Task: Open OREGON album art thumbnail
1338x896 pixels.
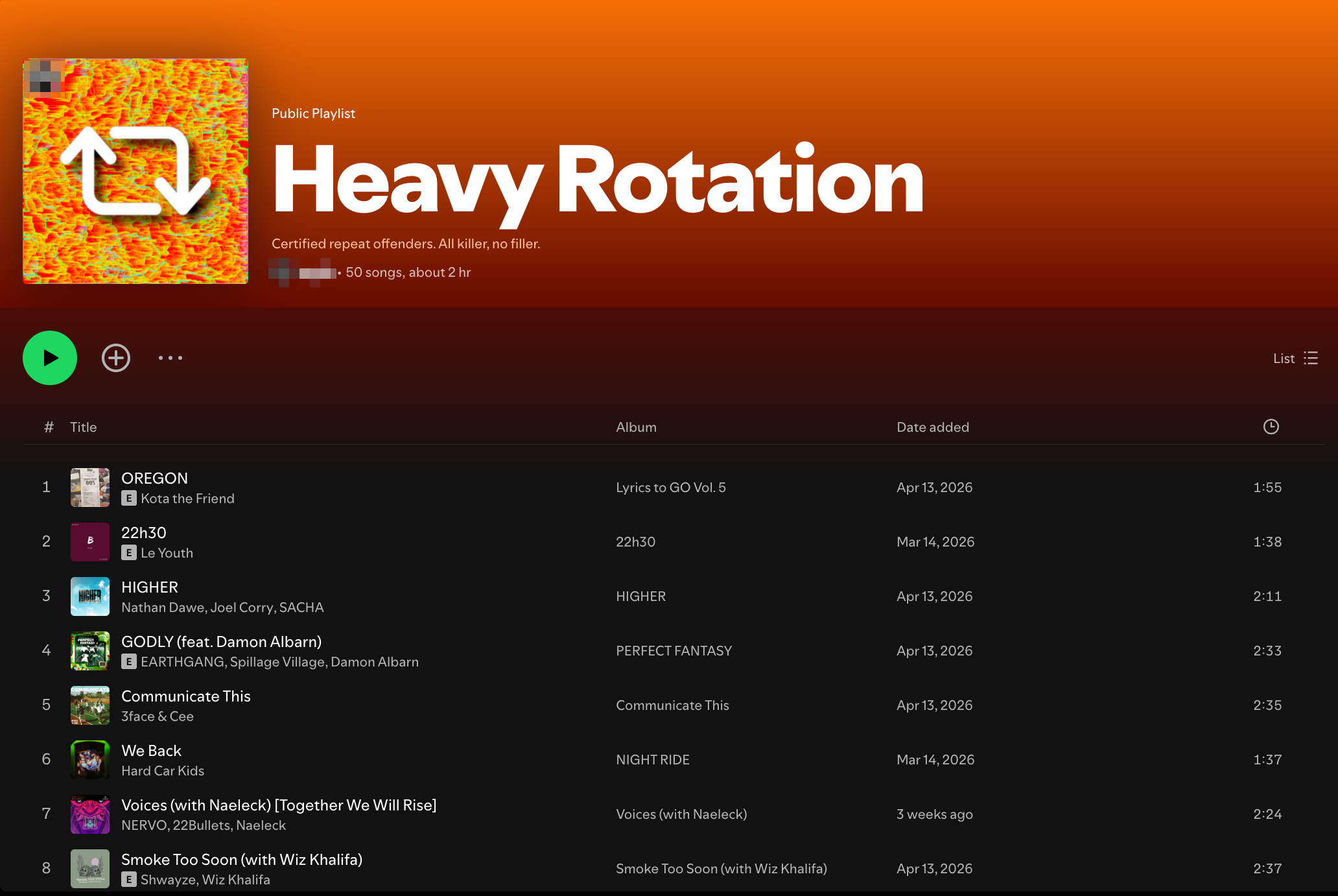Action: 90,488
